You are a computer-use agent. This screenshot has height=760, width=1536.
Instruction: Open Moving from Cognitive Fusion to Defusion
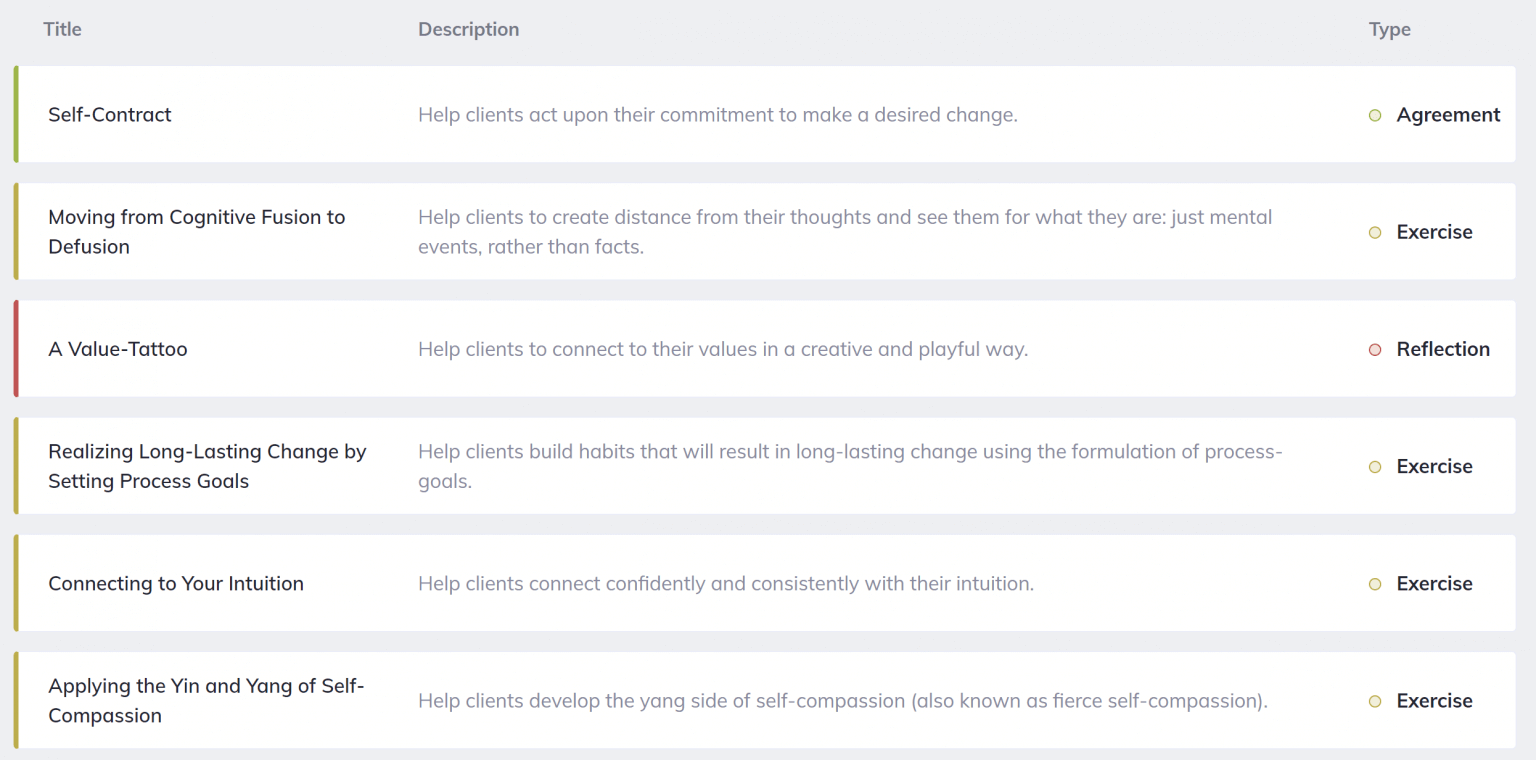pos(197,231)
